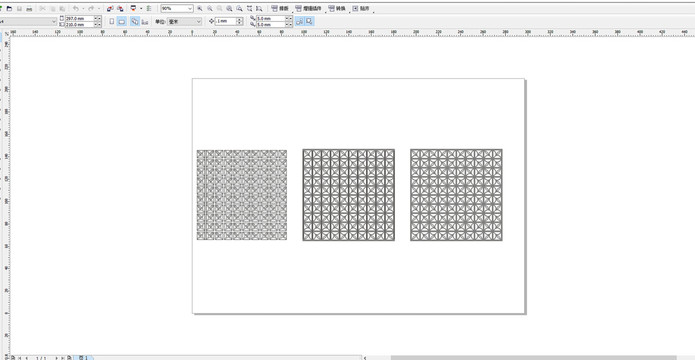
Task: Click the 排版 toolbar button
Action: pos(280,8)
